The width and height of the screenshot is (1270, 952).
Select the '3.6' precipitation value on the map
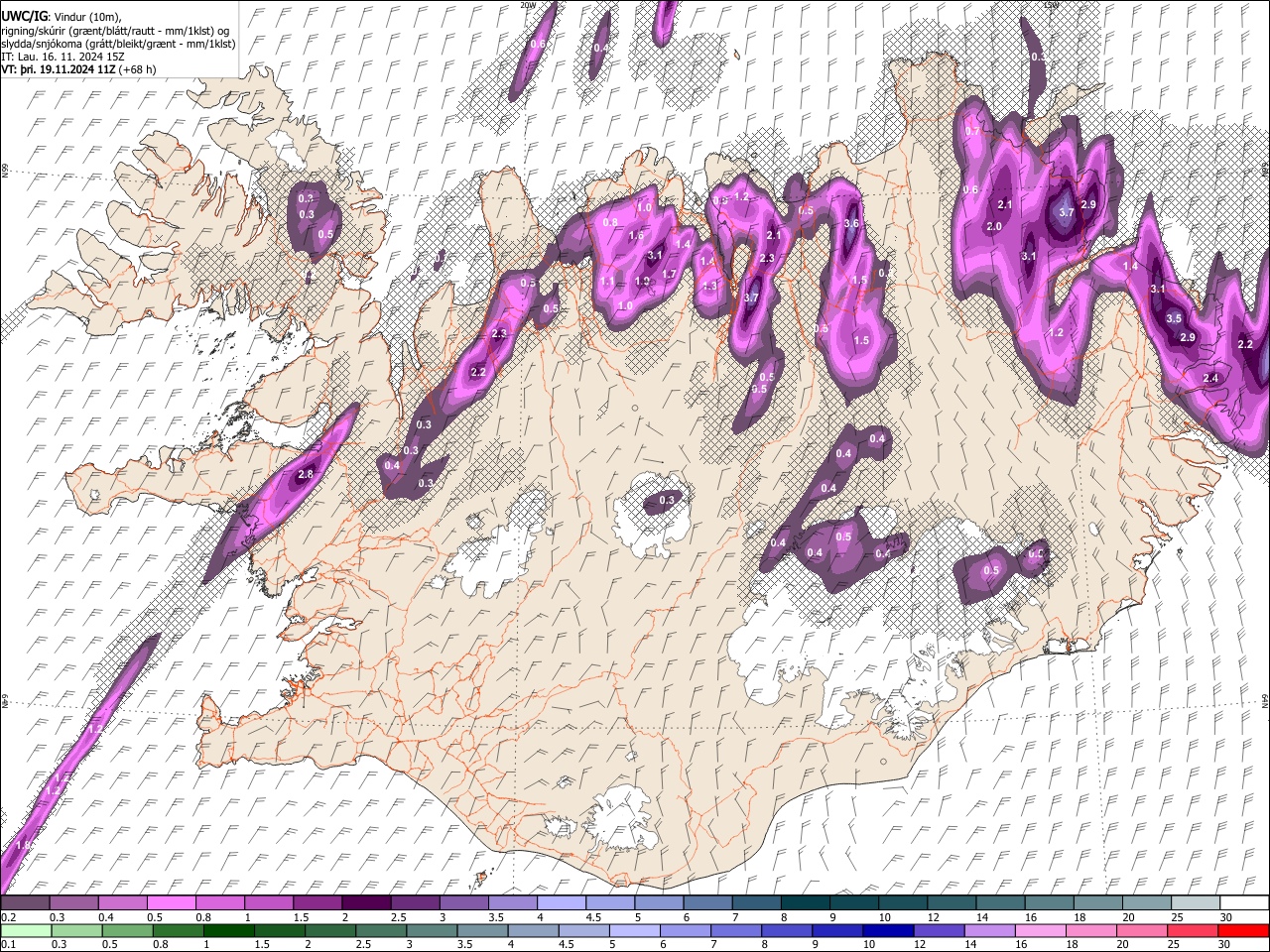tap(851, 223)
